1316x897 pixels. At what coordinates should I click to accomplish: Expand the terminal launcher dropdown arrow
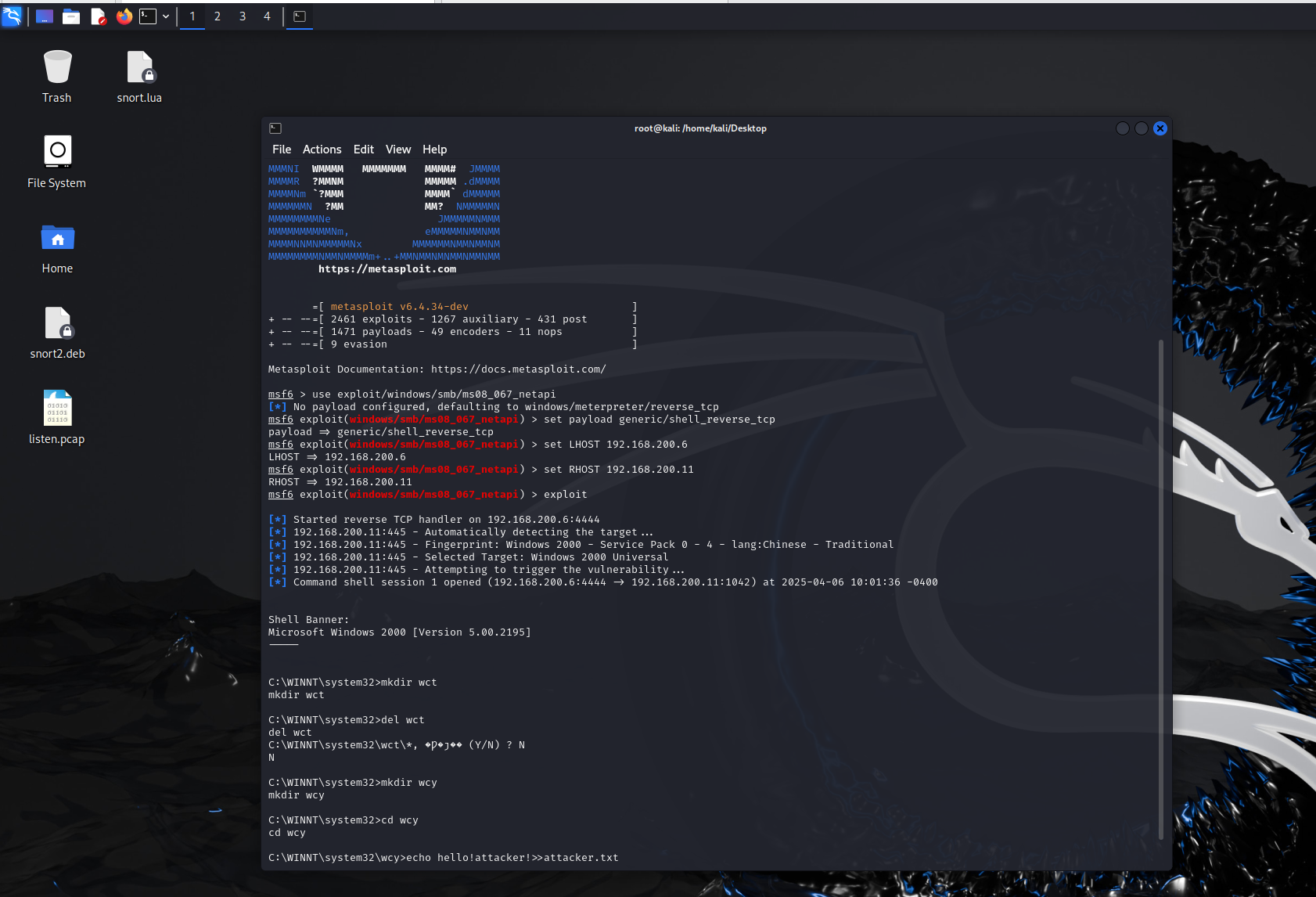point(166,16)
